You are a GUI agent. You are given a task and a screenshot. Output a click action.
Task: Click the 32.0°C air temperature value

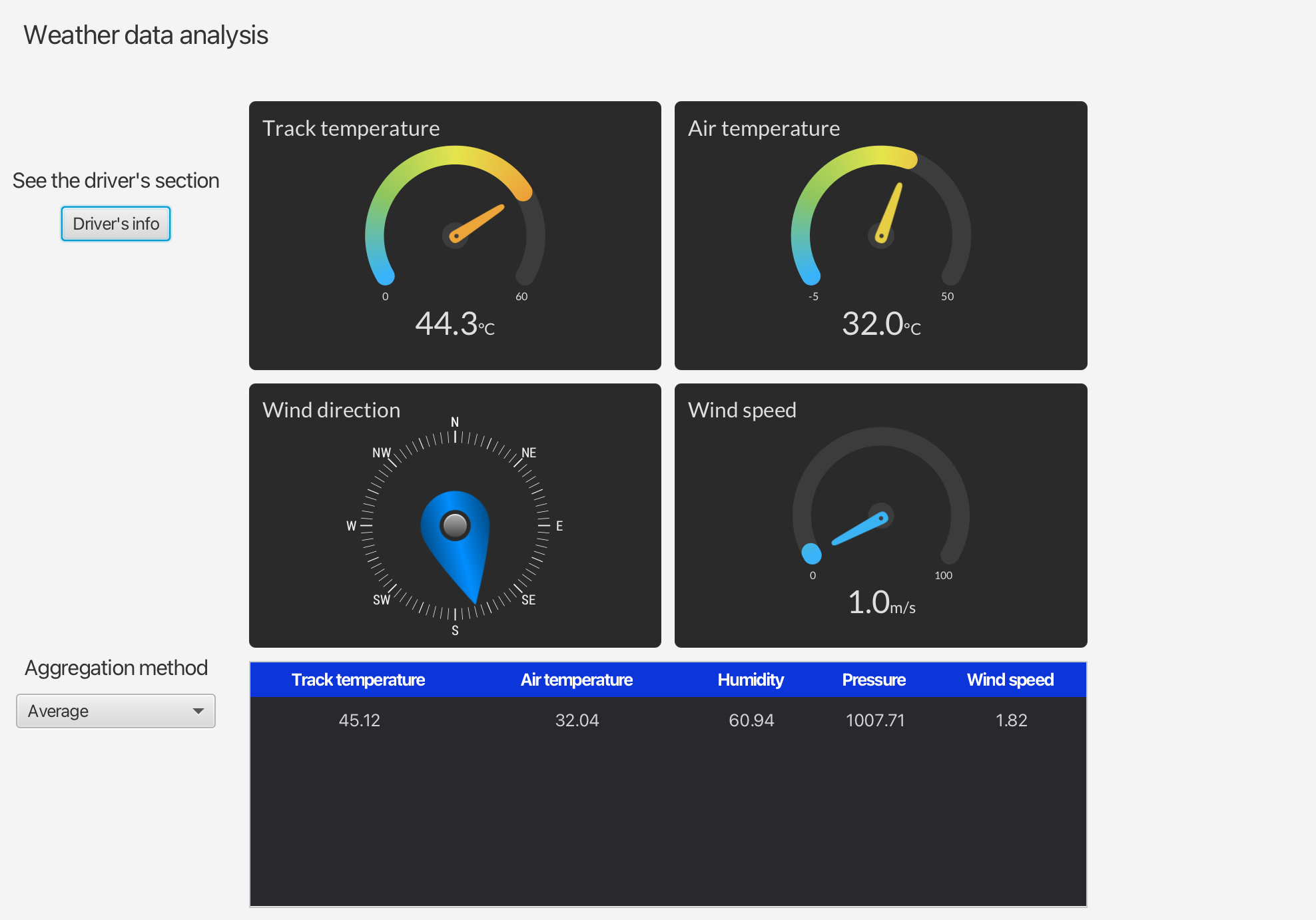(881, 324)
